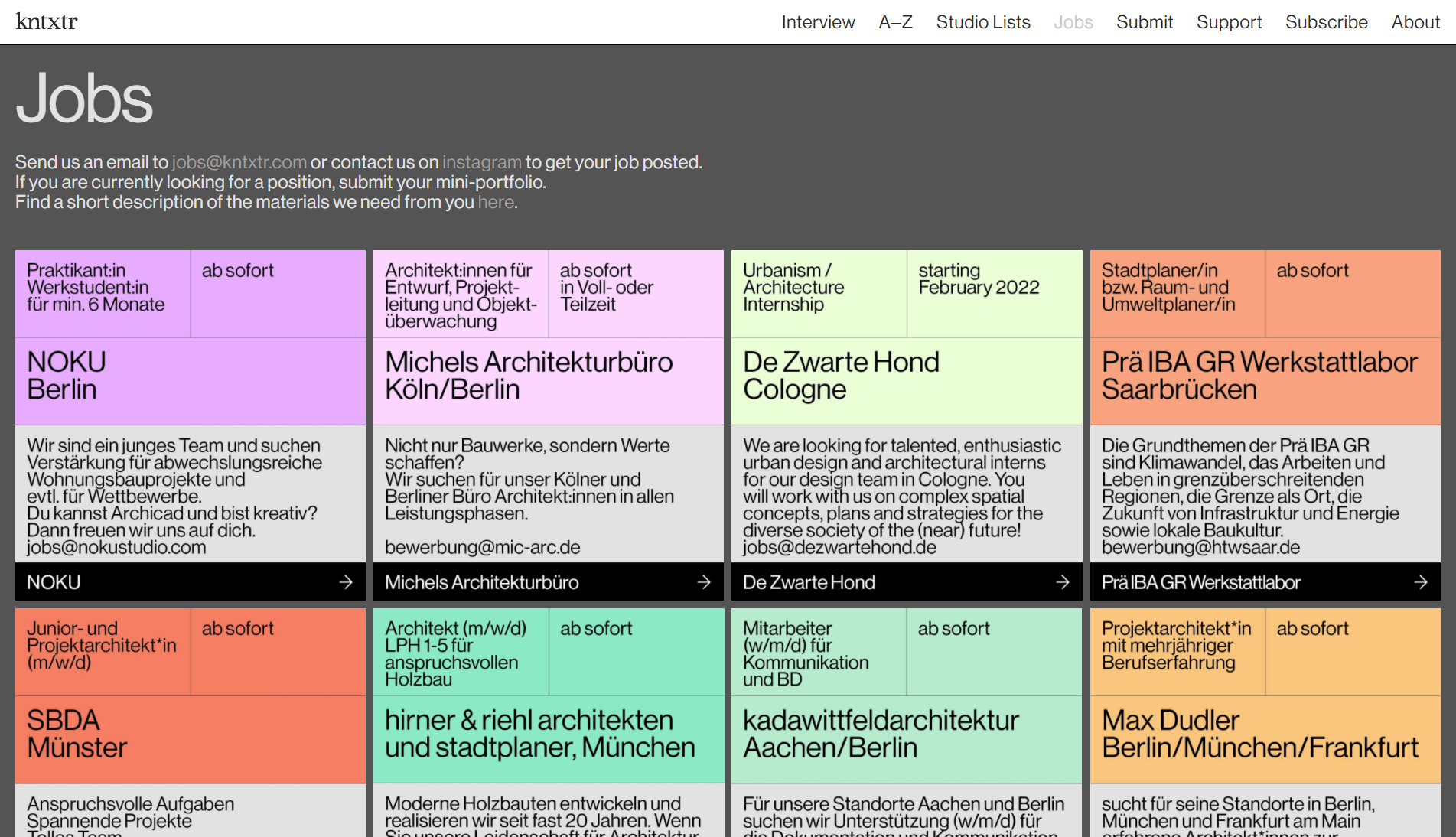1456x837 pixels.
Task: Click jobs@dezwartehond.de email text
Action: click(x=839, y=547)
